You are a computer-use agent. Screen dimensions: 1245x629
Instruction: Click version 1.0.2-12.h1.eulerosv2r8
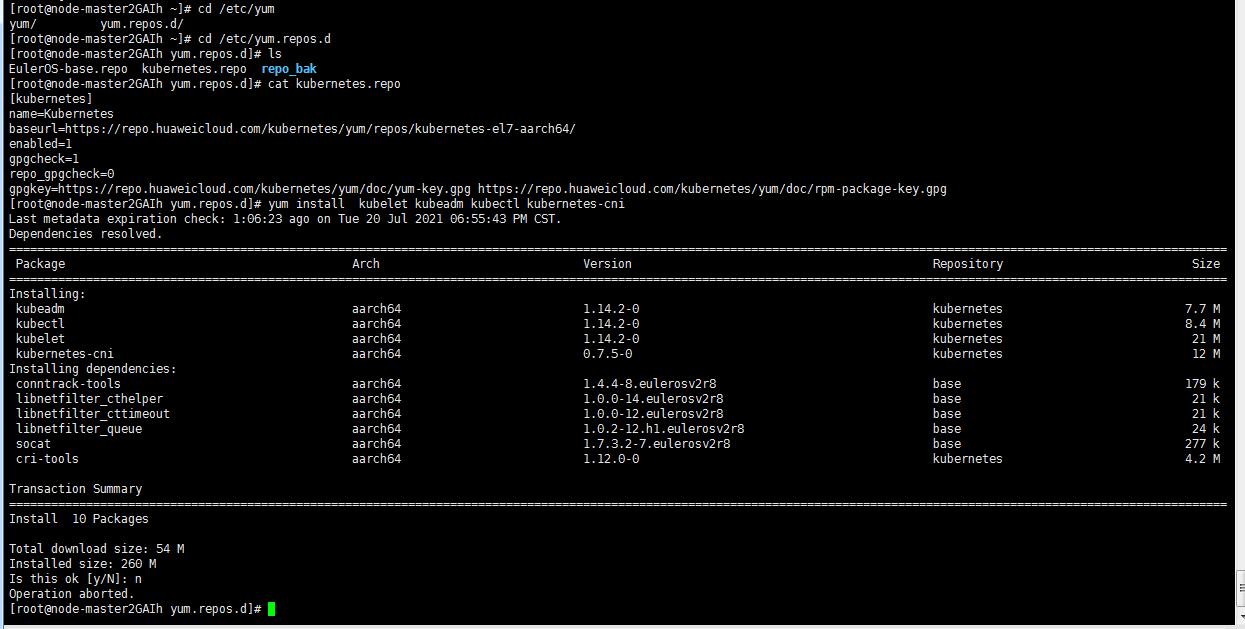point(664,429)
